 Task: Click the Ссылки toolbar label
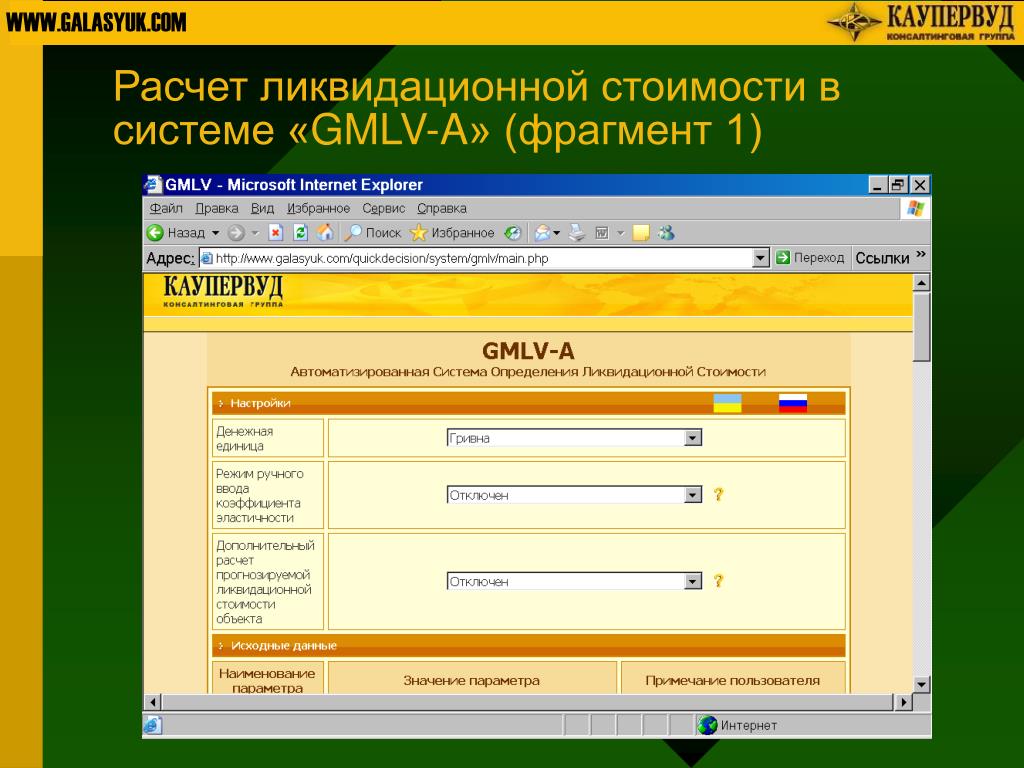pos(882,258)
